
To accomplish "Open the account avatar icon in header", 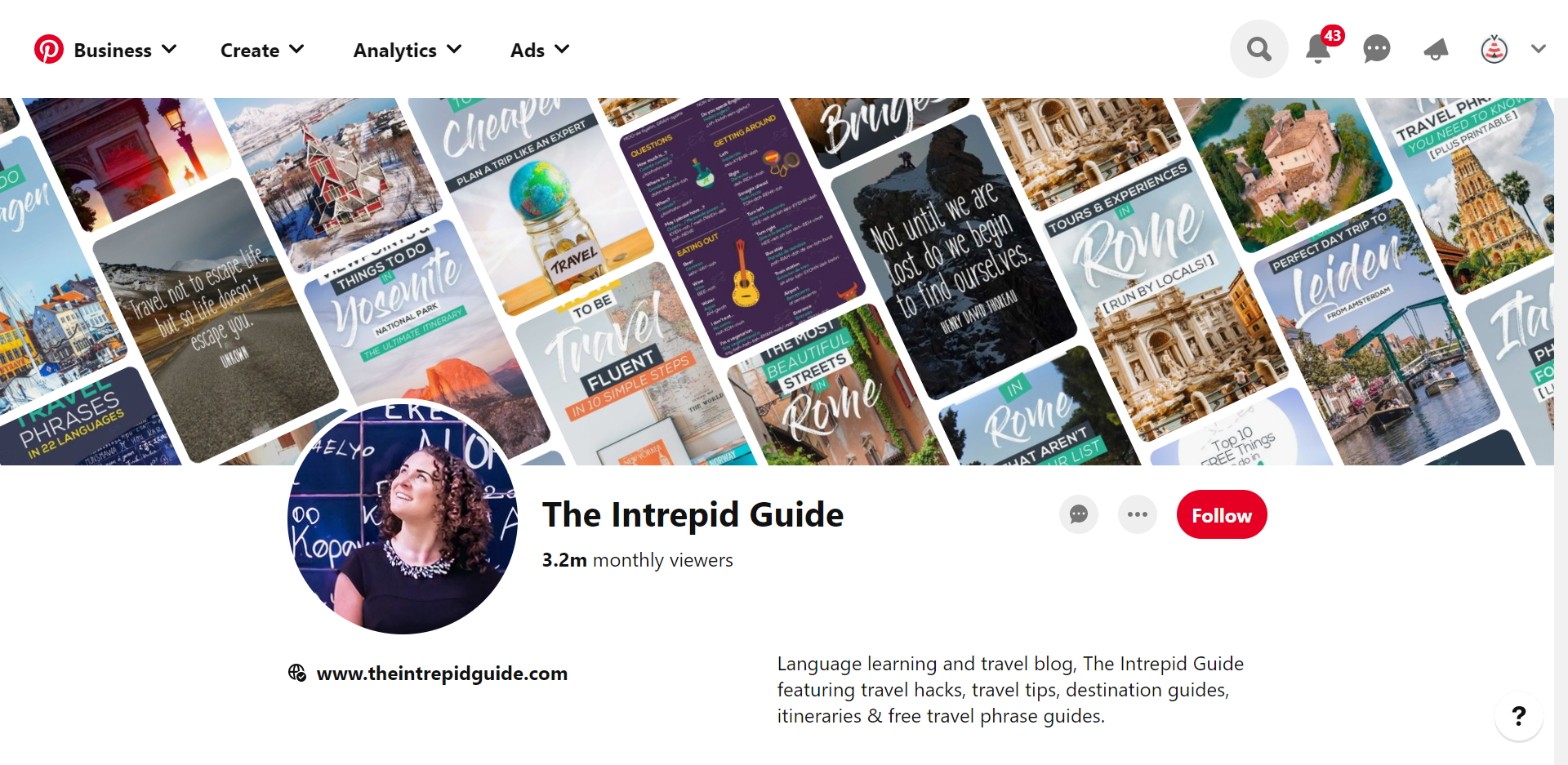I will pyautogui.click(x=1494, y=49).
